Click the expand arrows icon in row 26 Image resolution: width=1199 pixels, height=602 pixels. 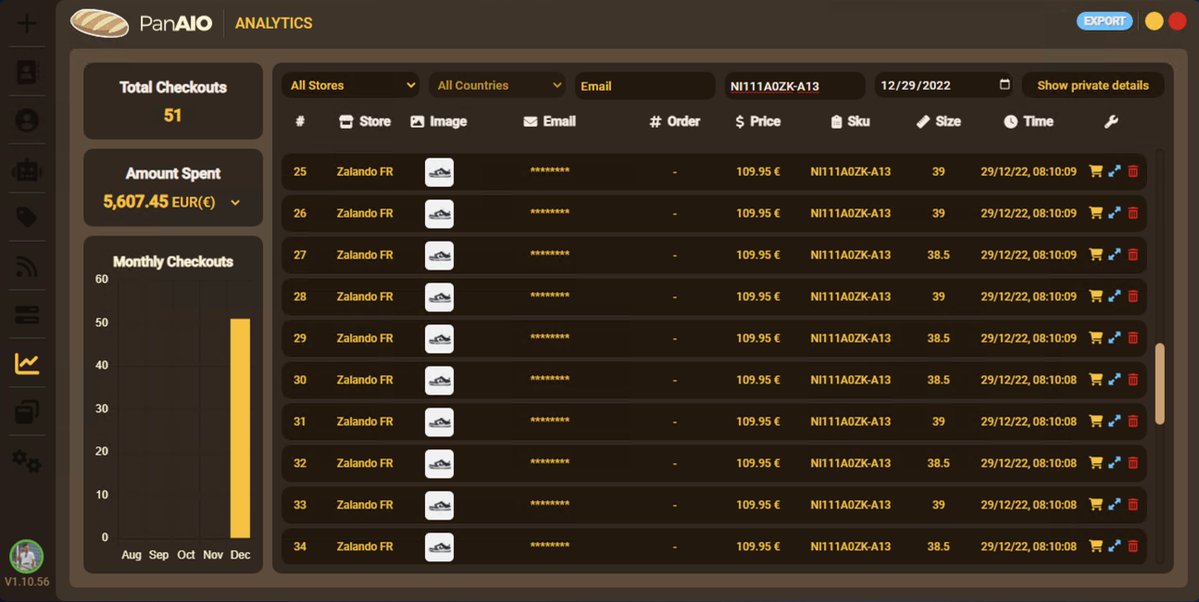(1114, 213)
